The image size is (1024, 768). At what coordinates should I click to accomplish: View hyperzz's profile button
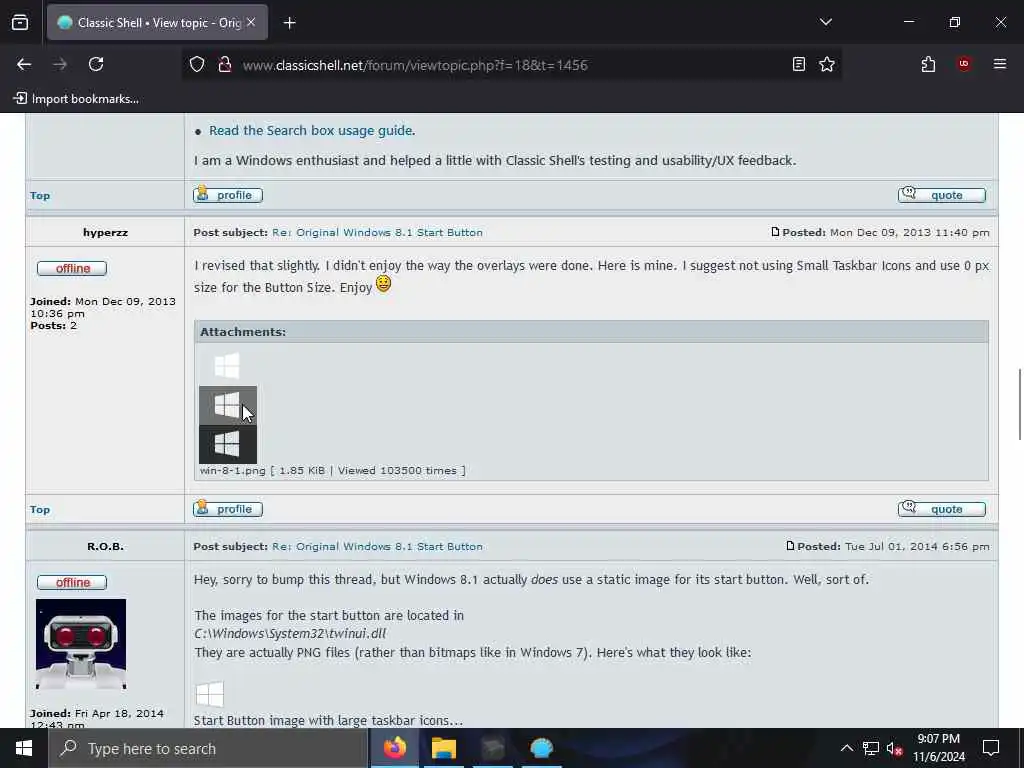pyautogui.click(x=228, y=509)
